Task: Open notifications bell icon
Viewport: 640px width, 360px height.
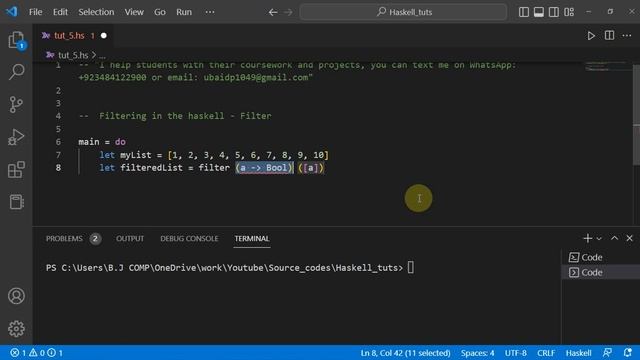Action: click(628, 353)
